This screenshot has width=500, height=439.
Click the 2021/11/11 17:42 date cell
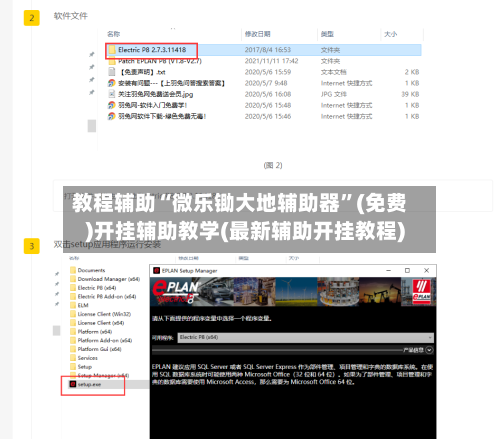click(x=271, y=61)
